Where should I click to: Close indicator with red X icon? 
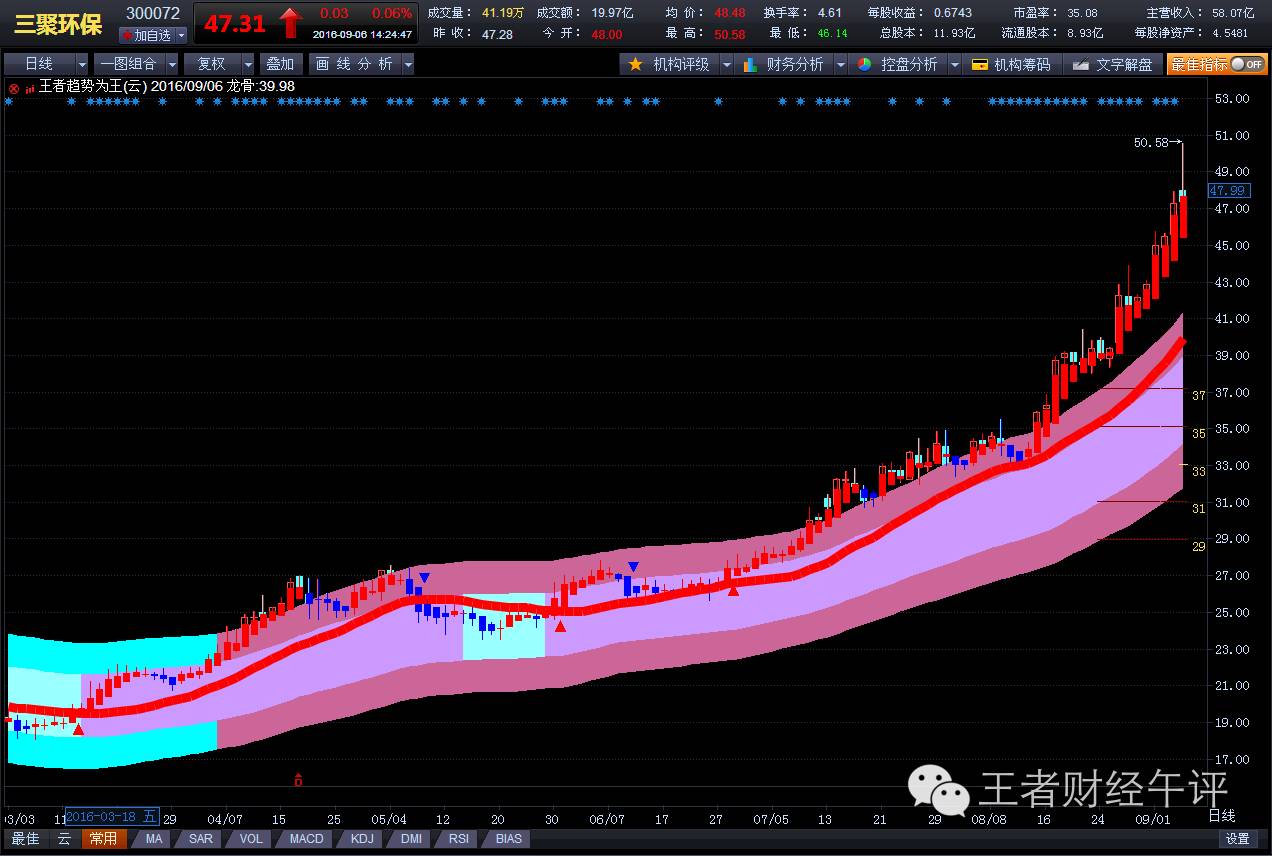tap(13, 87)
